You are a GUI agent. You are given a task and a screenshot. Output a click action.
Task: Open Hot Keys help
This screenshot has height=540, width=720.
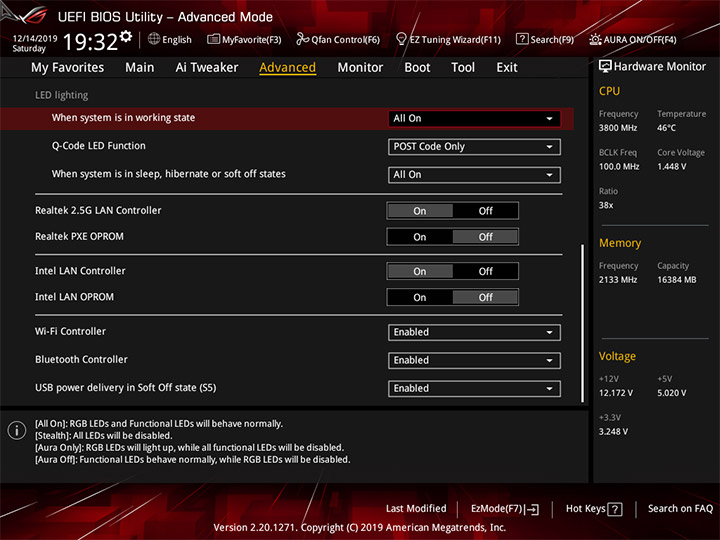594,509
